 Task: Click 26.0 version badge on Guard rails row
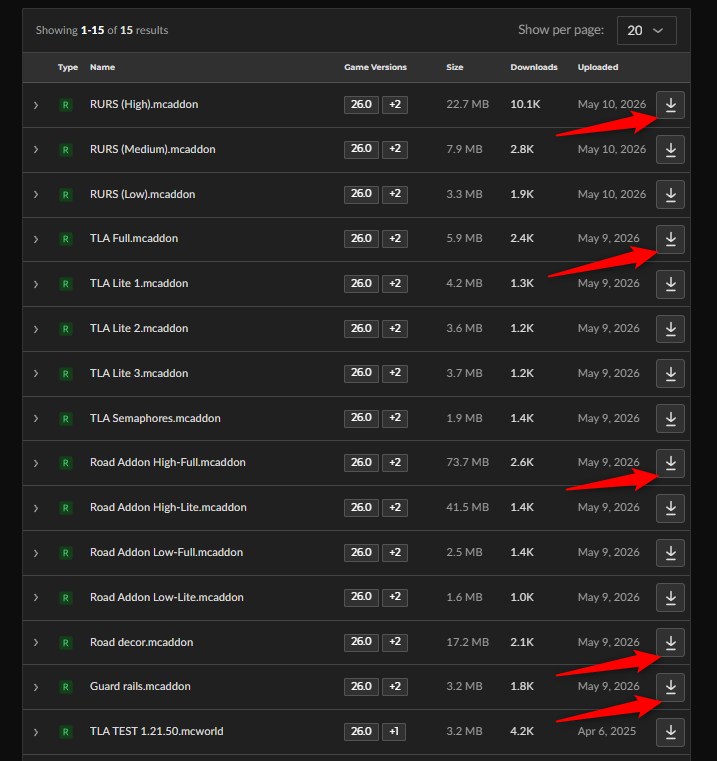click(x=361, y=687)
